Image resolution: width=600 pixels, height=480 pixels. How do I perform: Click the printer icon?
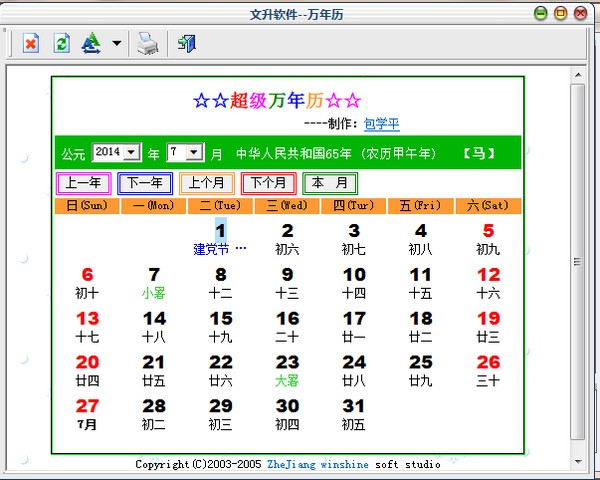pyautogui.click(x=148, y=43)
